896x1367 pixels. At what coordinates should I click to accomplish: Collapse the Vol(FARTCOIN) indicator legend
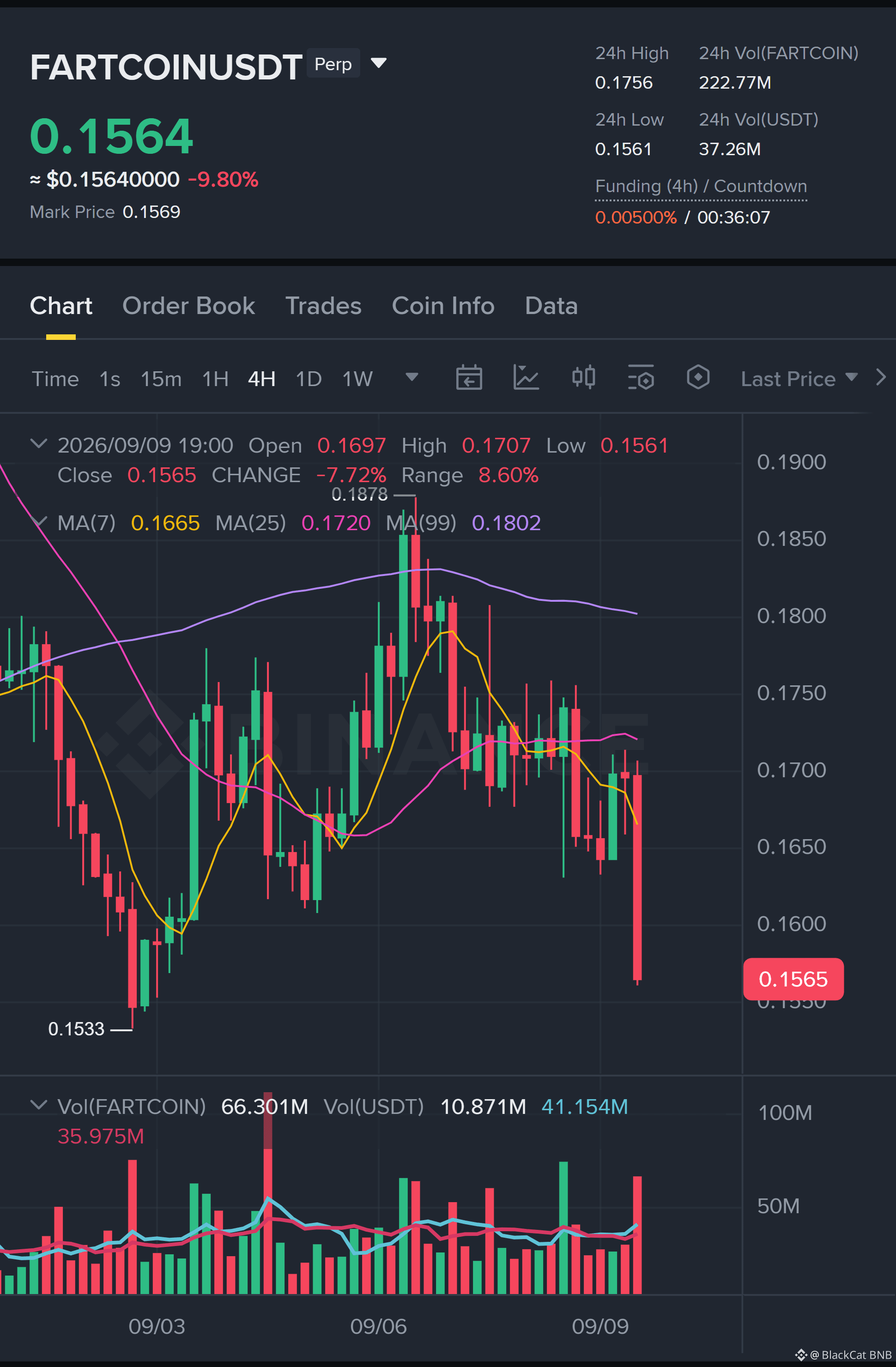click(x=38, y=1105)
